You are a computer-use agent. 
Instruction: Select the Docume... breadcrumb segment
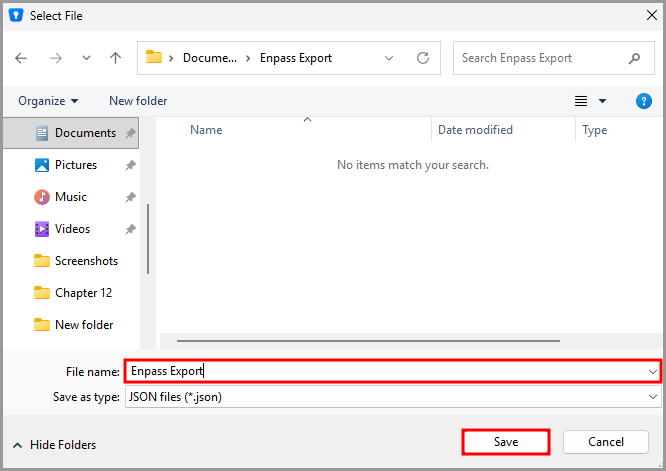pos(210,58)
